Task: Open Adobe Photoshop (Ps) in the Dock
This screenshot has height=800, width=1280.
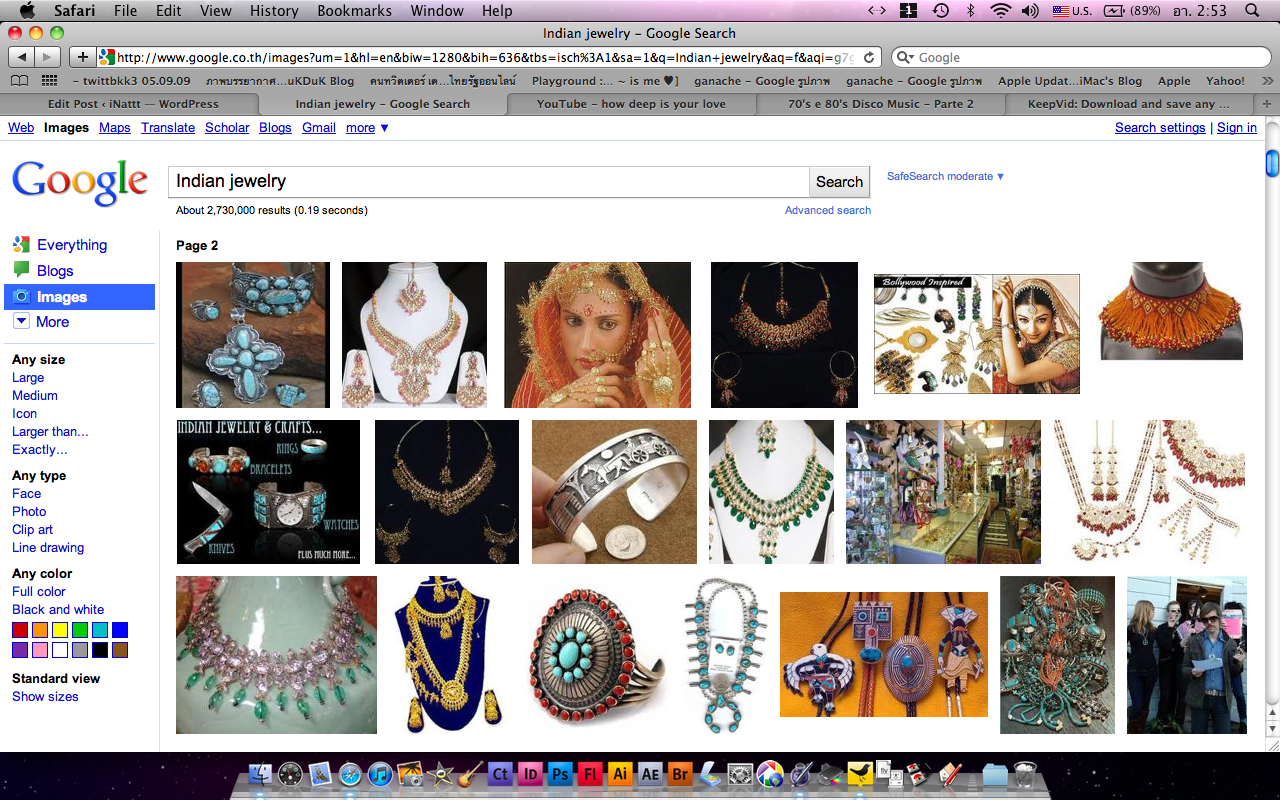Action: 560,773
